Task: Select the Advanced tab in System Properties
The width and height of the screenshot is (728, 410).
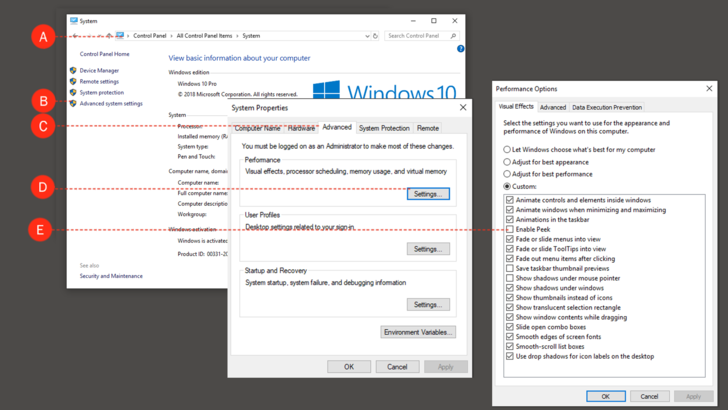Action: click(x=337, y=127)
